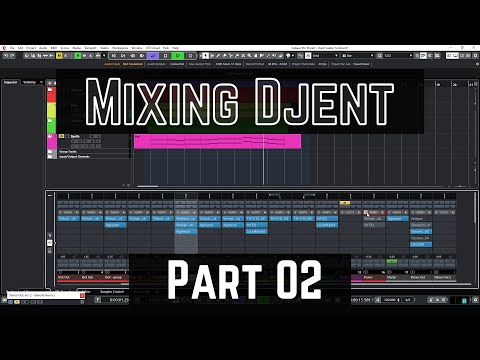This screenshot has height=360, width=480.
Task: Select the Mute X tool
Action: (243, 56)
